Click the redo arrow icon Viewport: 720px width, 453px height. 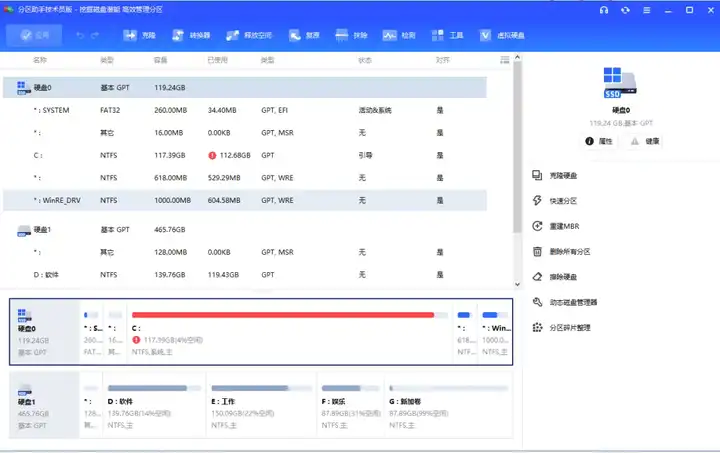95,35
